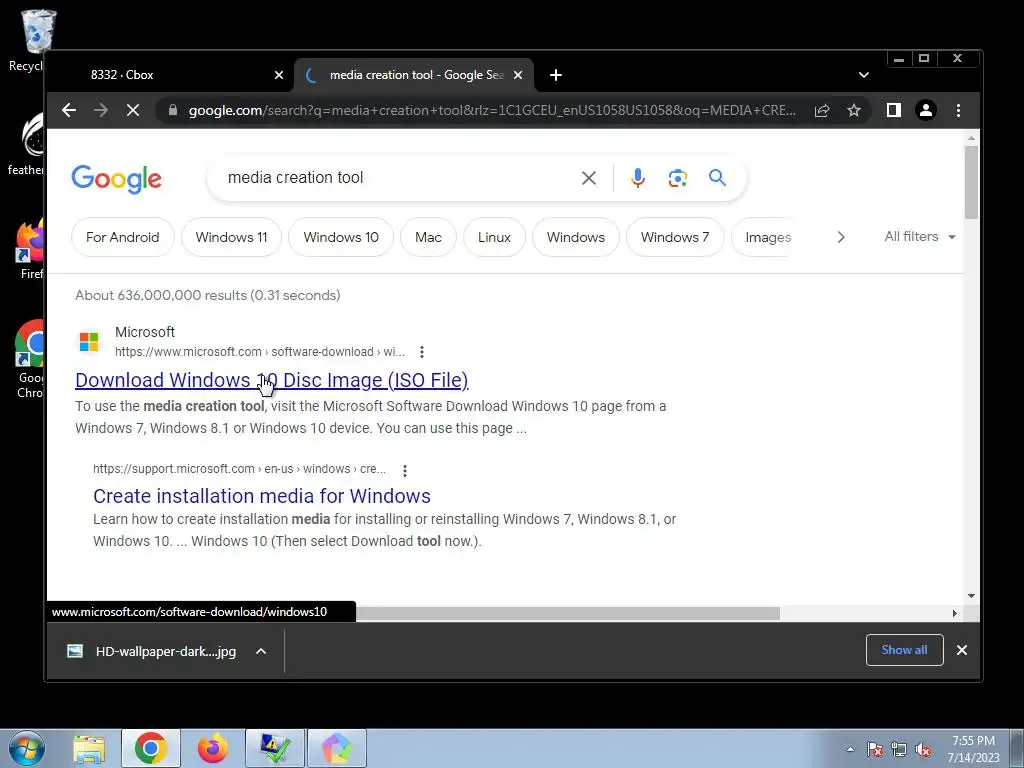Open the Chrome profile avatar button
Screen dimensions: 1024x768
click(x=925, y=110)
